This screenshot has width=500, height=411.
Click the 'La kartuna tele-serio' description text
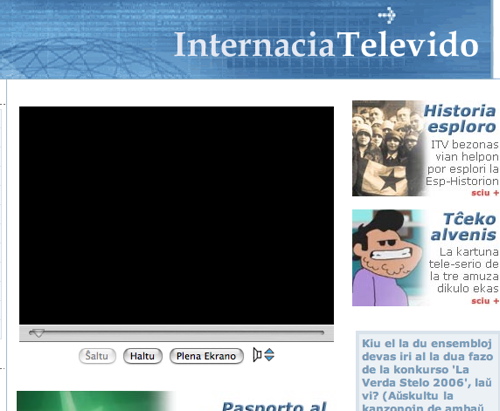coord(464,270)
